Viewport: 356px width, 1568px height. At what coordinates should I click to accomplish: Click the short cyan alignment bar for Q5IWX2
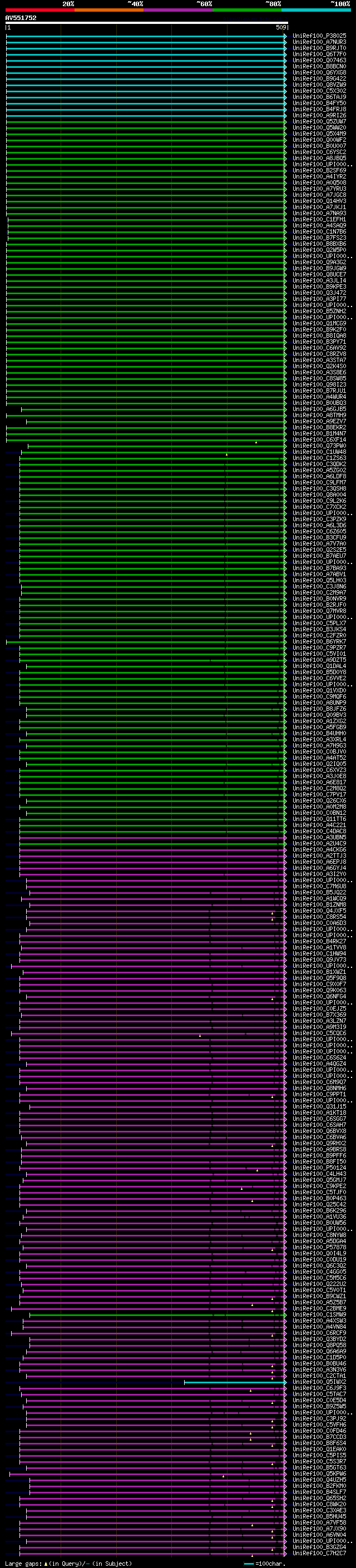pyautogui.click(x=235, y=1382)
